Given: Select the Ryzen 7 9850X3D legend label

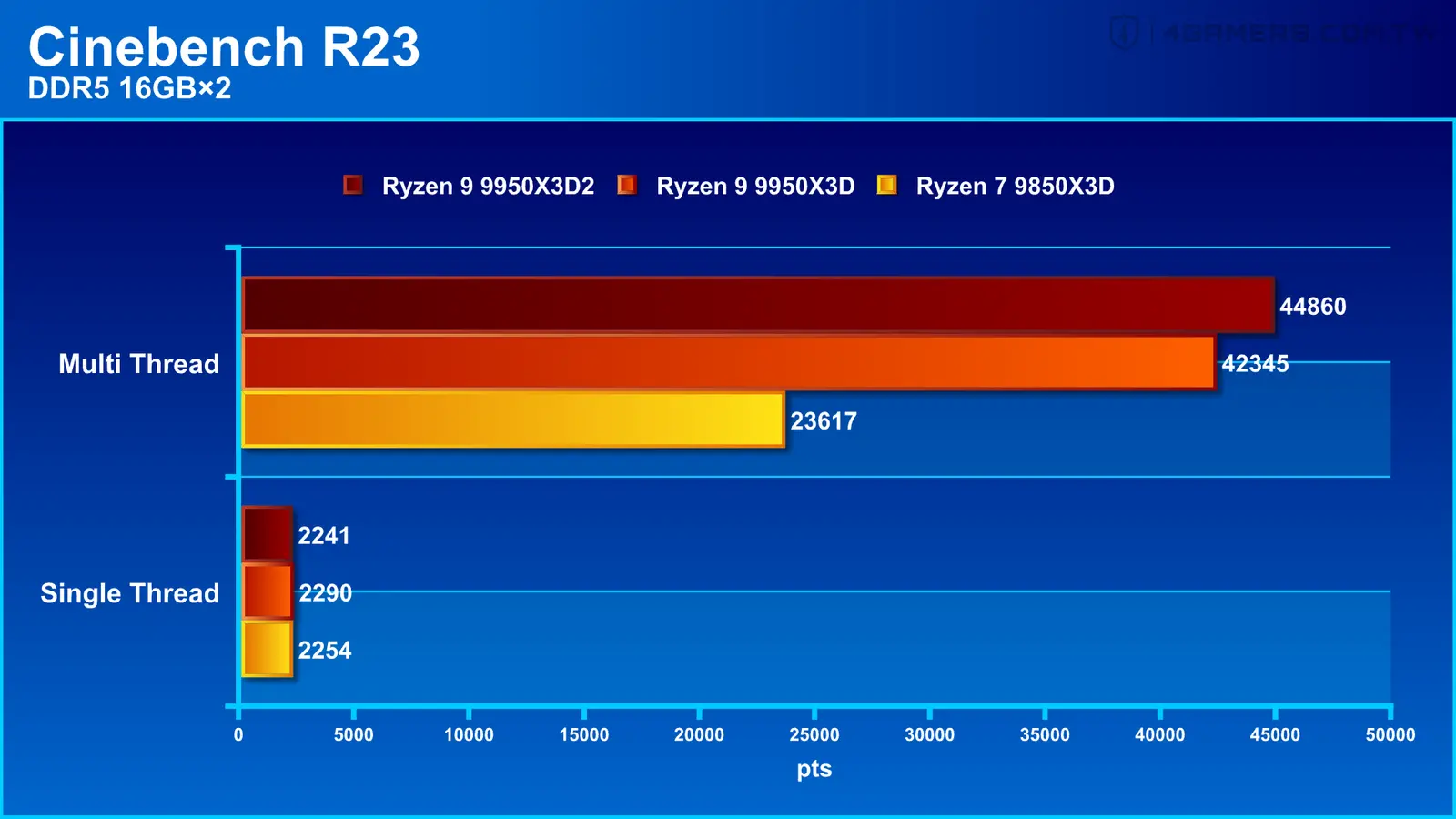Looking at the screenshot, I should (x=1015, y=187).
